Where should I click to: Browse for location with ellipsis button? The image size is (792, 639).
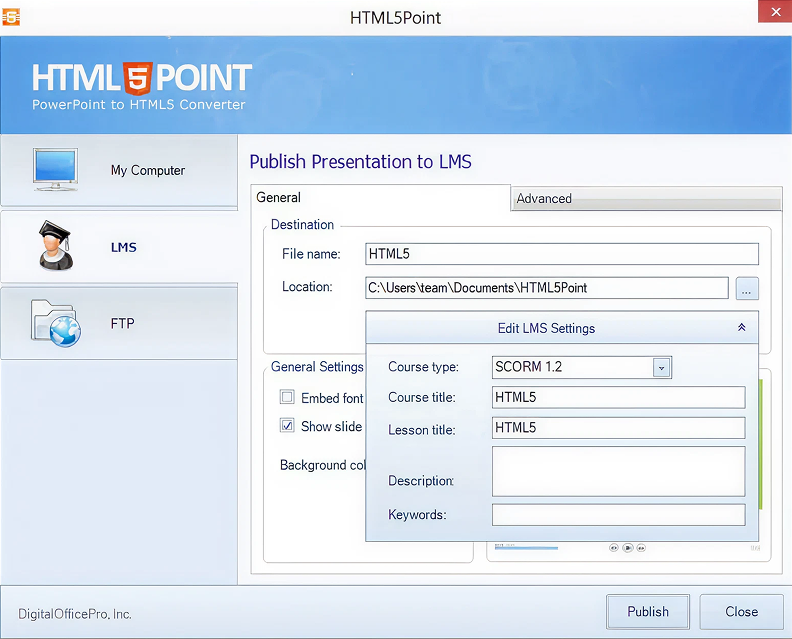click(x=747, y=288)
